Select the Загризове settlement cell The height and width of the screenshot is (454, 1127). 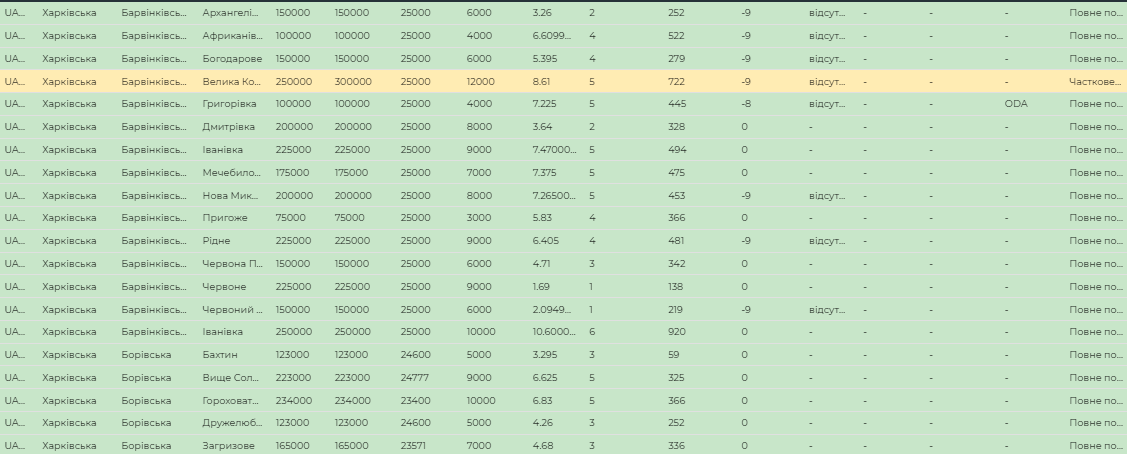[228, 446]
